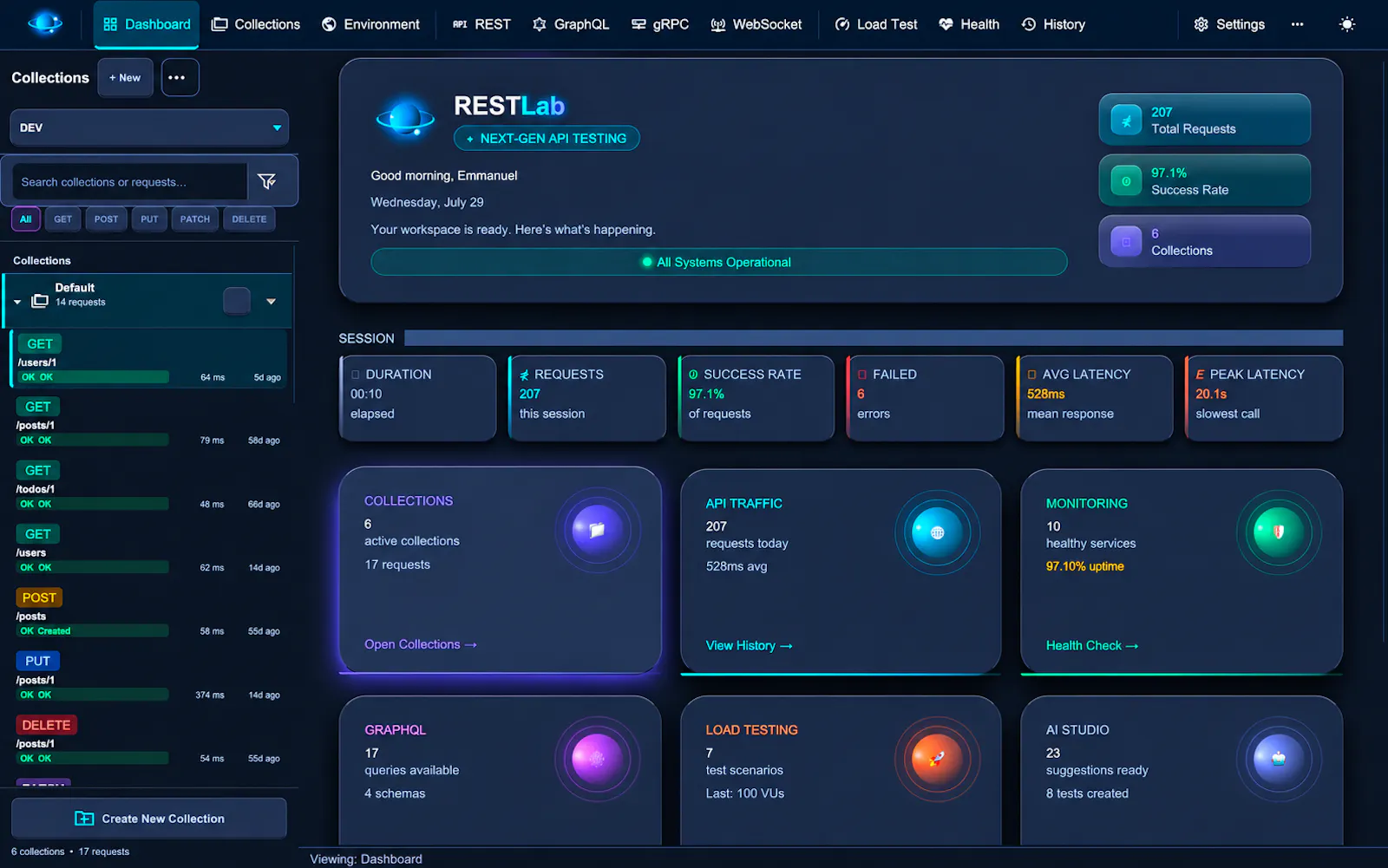Open Settings with the gear icon

pyautogui.click(x=1229, y=24)
